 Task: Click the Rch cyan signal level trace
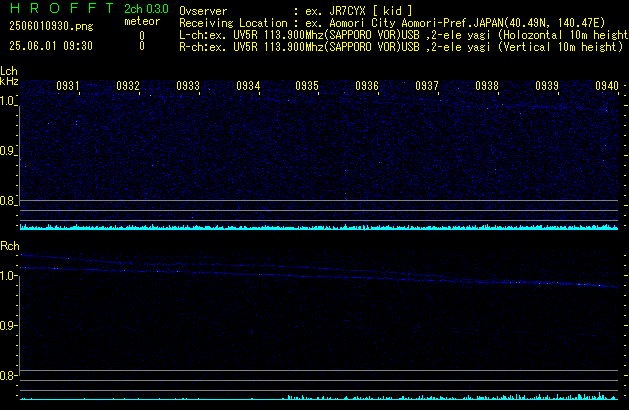[319, 397]
